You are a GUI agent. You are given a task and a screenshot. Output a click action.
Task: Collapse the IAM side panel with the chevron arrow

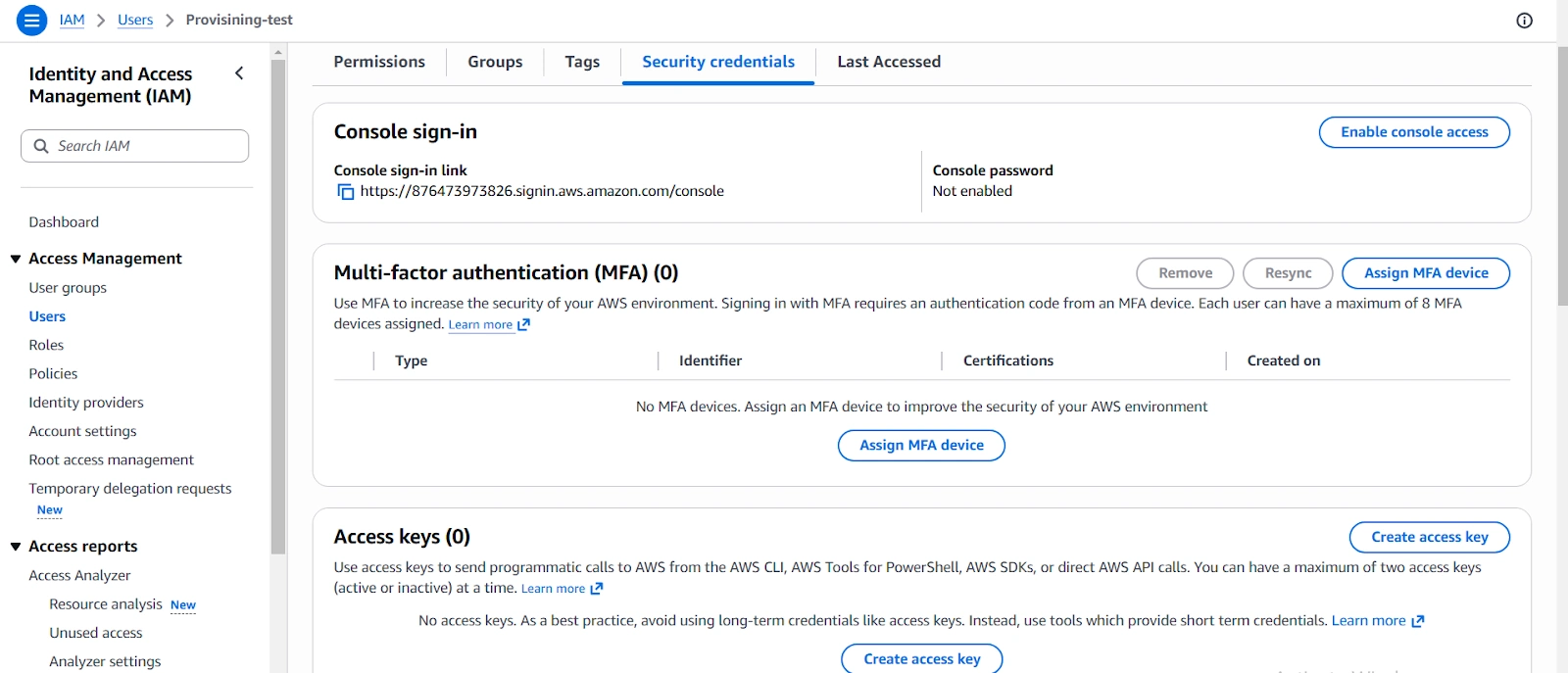coord(239,73)
